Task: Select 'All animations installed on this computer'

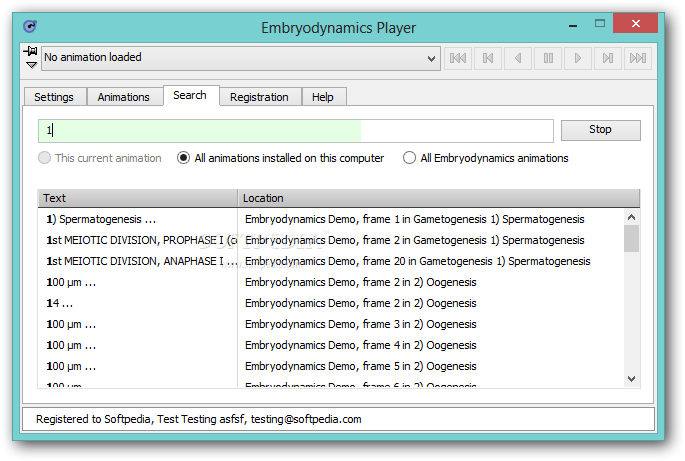Action: point(280,158)
